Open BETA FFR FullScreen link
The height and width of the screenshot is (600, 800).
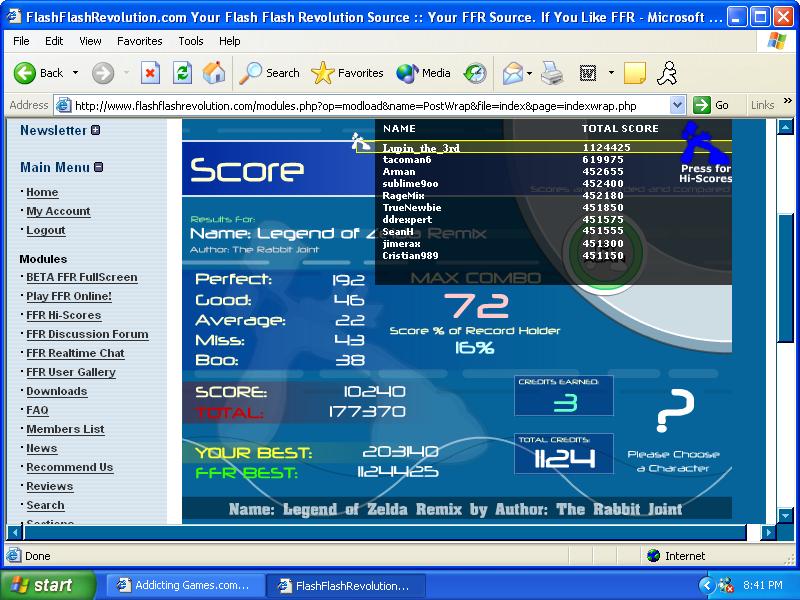pos(82,277)
